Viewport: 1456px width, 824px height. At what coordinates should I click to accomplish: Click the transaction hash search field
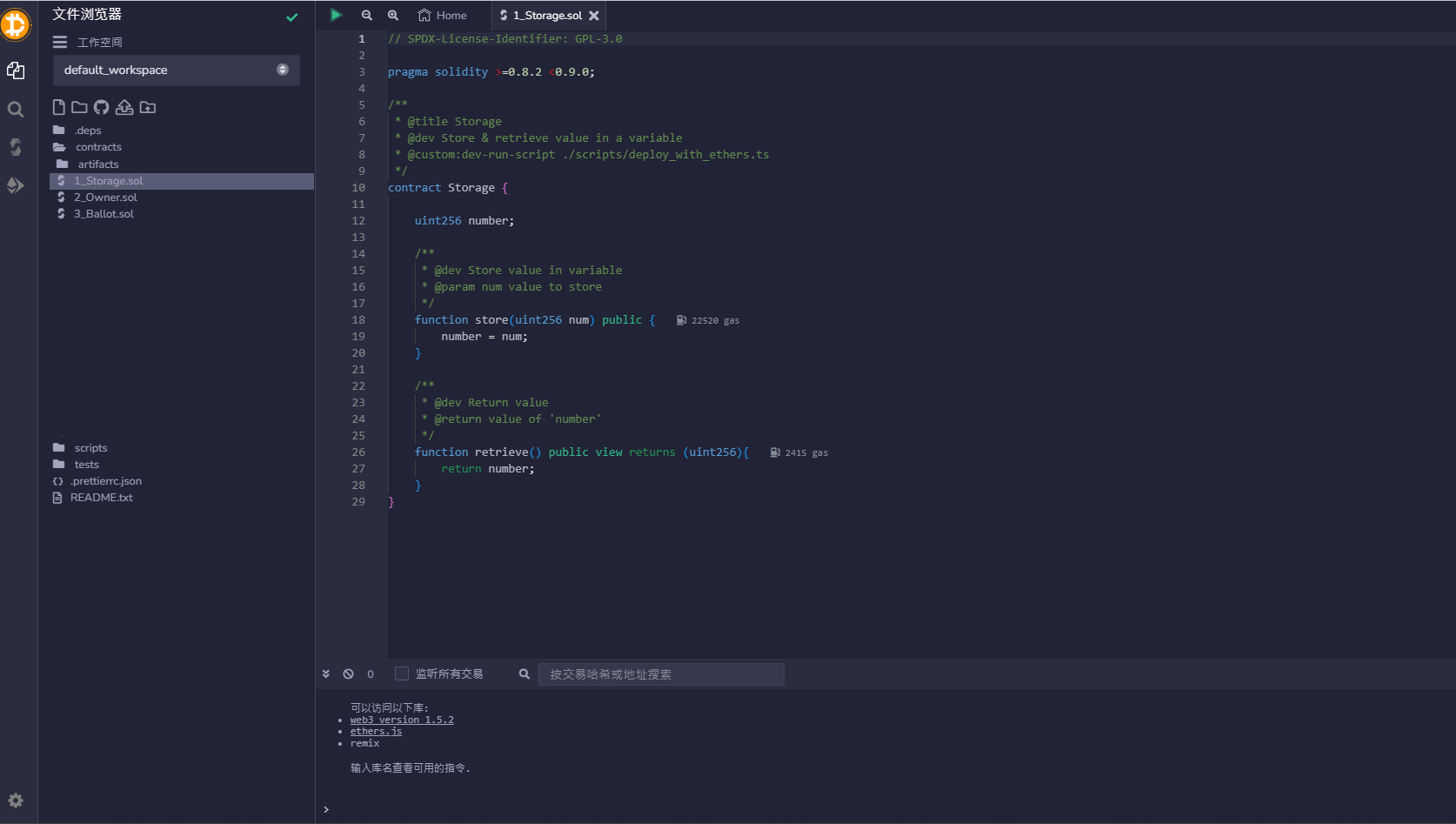(x=661, y=674)
